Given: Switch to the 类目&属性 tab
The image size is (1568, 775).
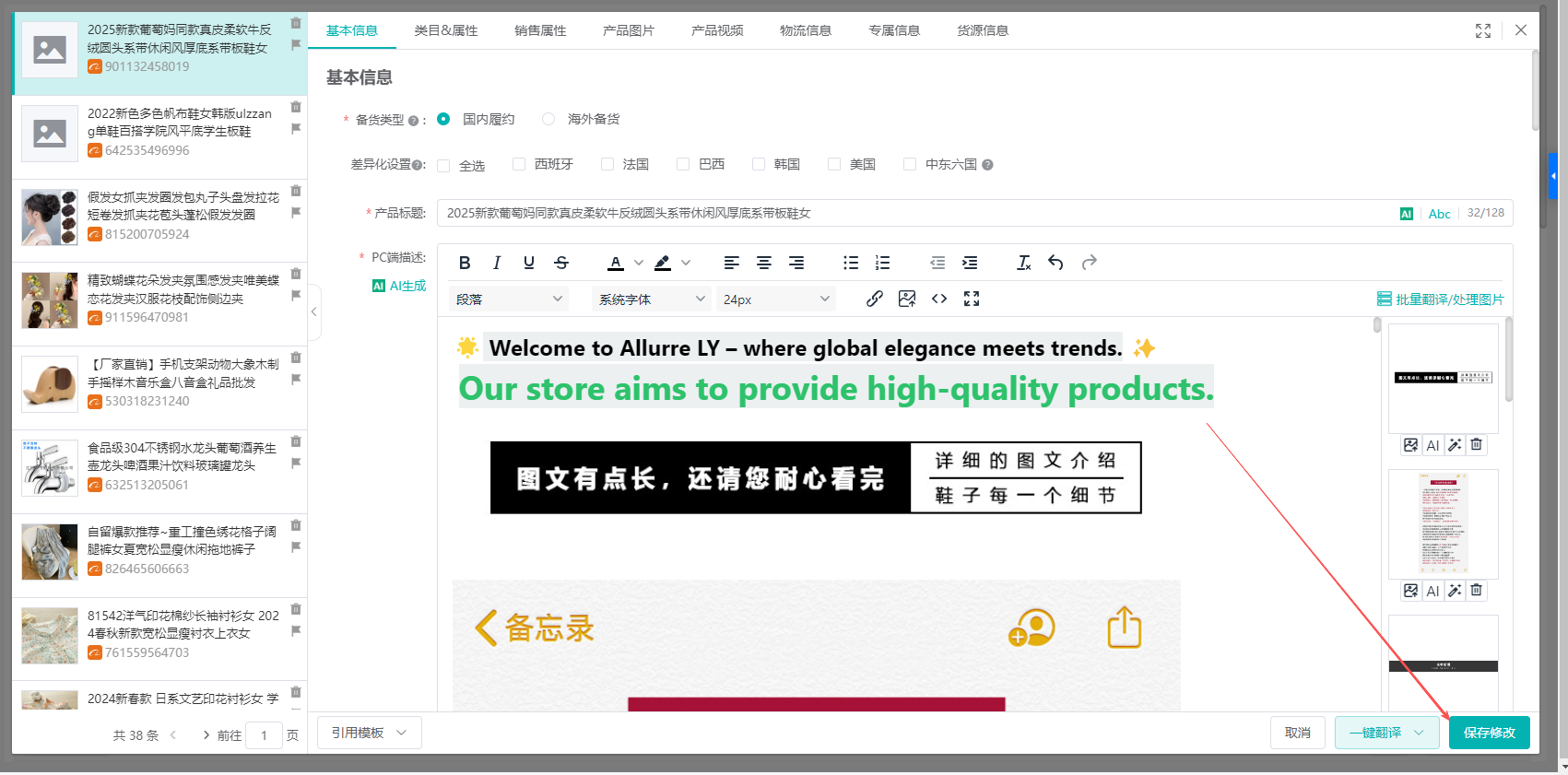Looking at the screenshot, I should click(446, 30).
